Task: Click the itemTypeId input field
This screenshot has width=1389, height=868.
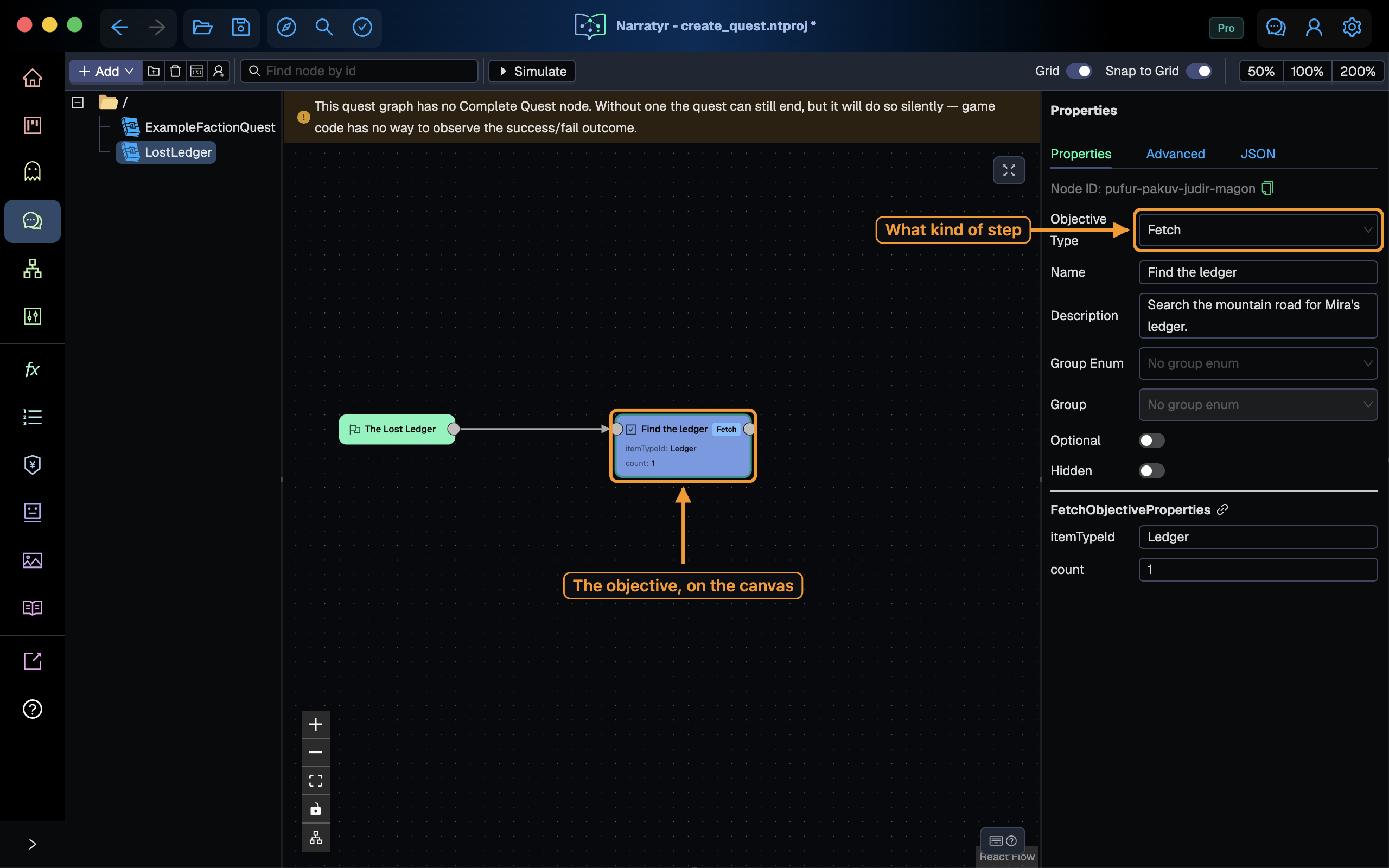Action: (1258, 537)
